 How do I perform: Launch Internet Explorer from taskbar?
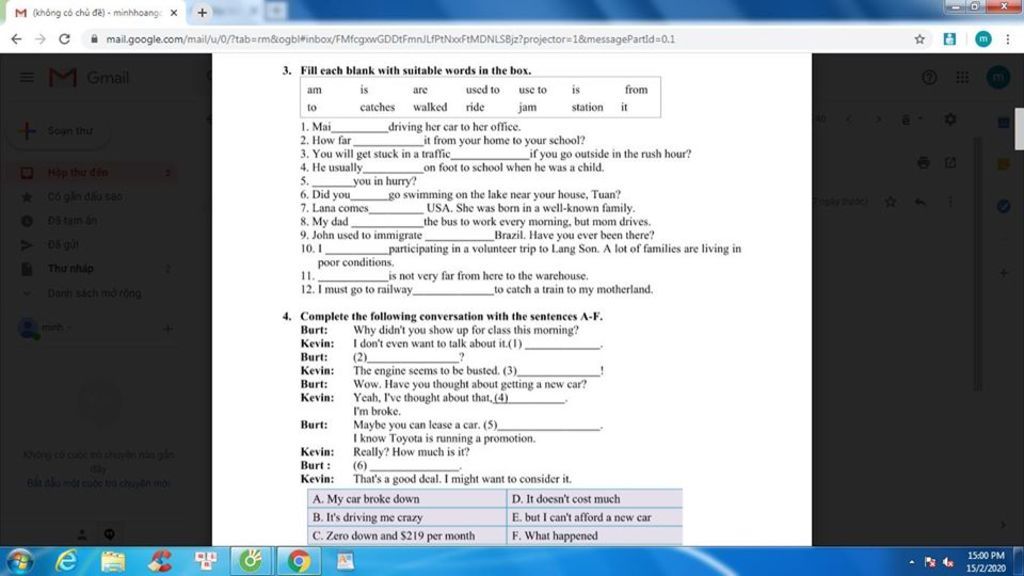pyautogui.click(x=67, y=561)
